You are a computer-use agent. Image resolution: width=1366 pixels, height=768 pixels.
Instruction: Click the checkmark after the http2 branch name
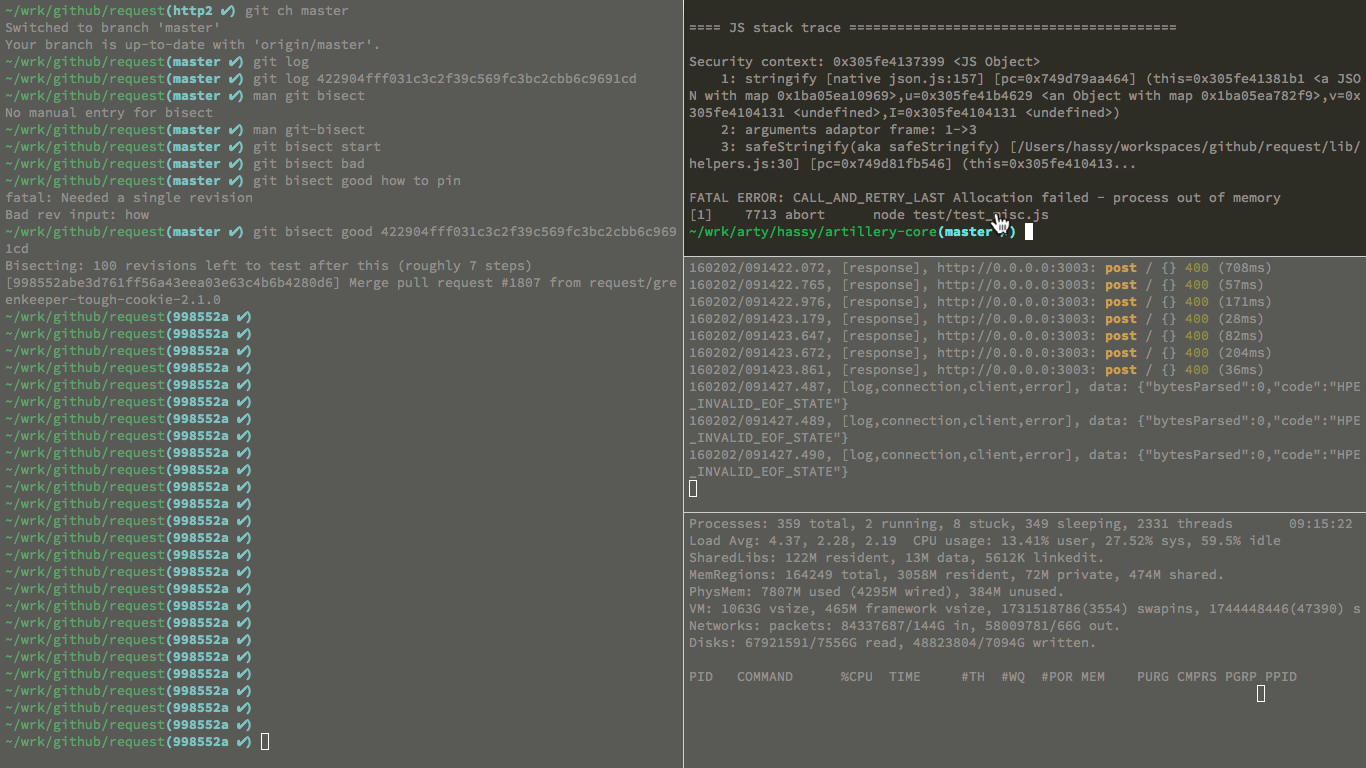point(227,11)
